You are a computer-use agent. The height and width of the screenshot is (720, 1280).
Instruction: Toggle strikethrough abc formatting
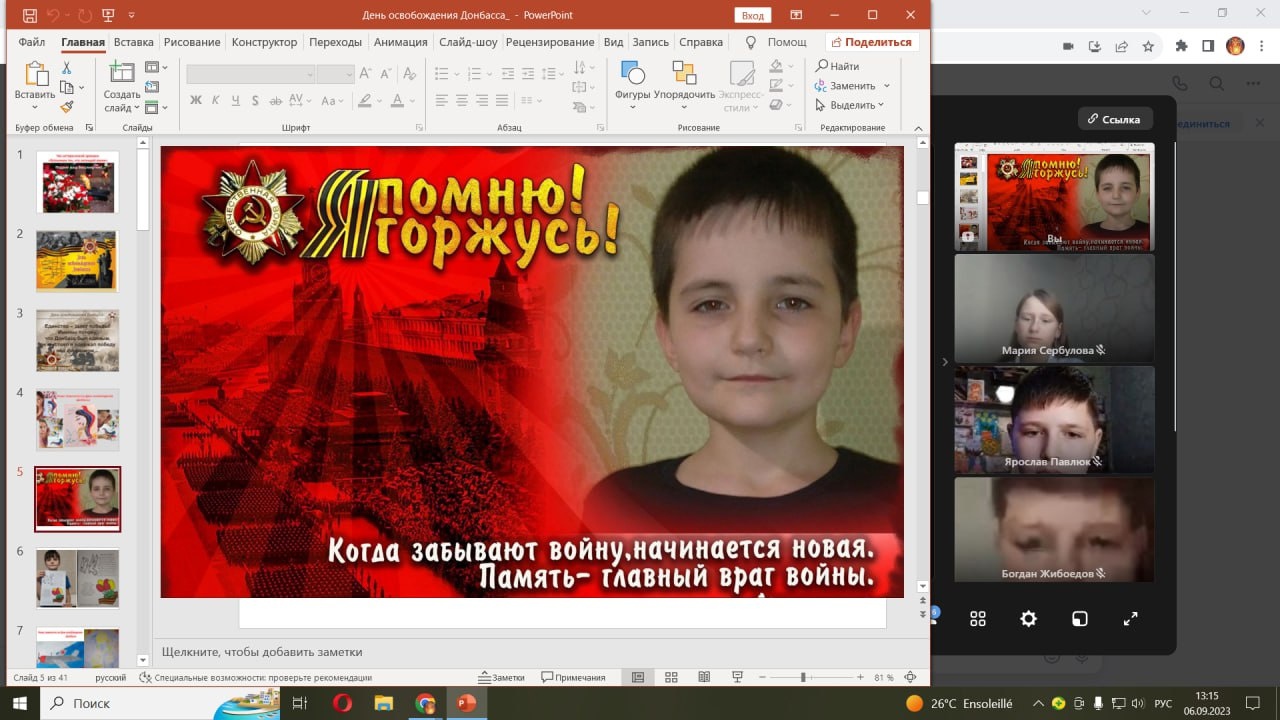[277, 100]
